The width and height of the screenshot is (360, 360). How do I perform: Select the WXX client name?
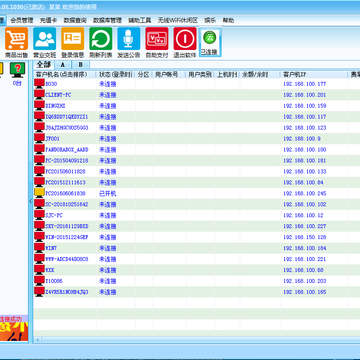(51, 270)
